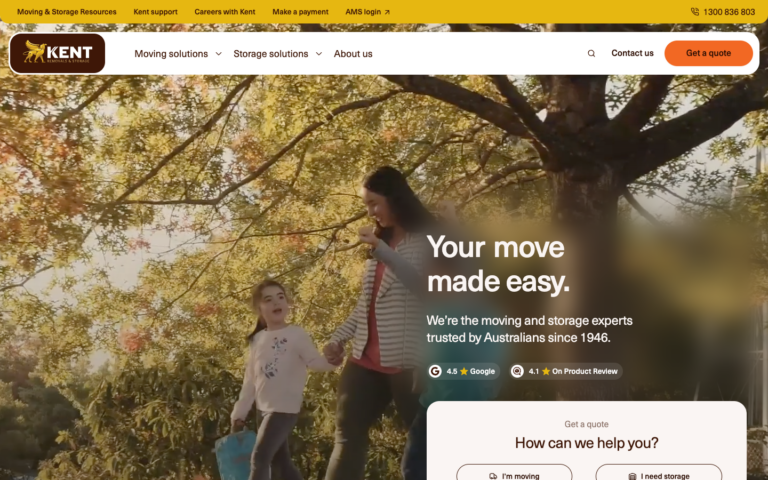Click the Kent Removals & Storage logo

(x=57, y=53)
